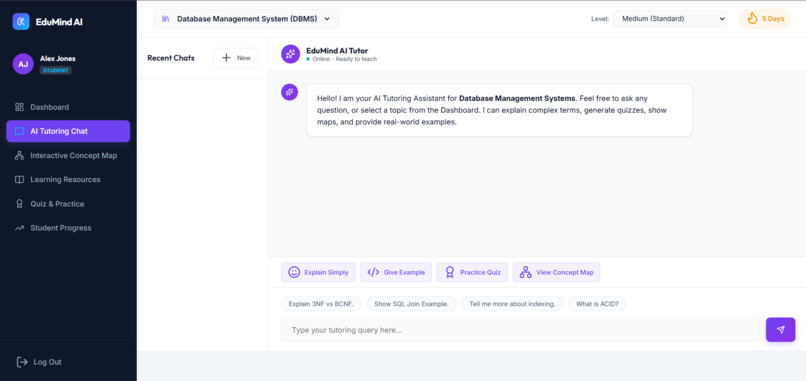Viewport: 806px width, 381px height.
Task: Pick the 'What is ACID?' suggestion chip
Action: coord(597,304)
